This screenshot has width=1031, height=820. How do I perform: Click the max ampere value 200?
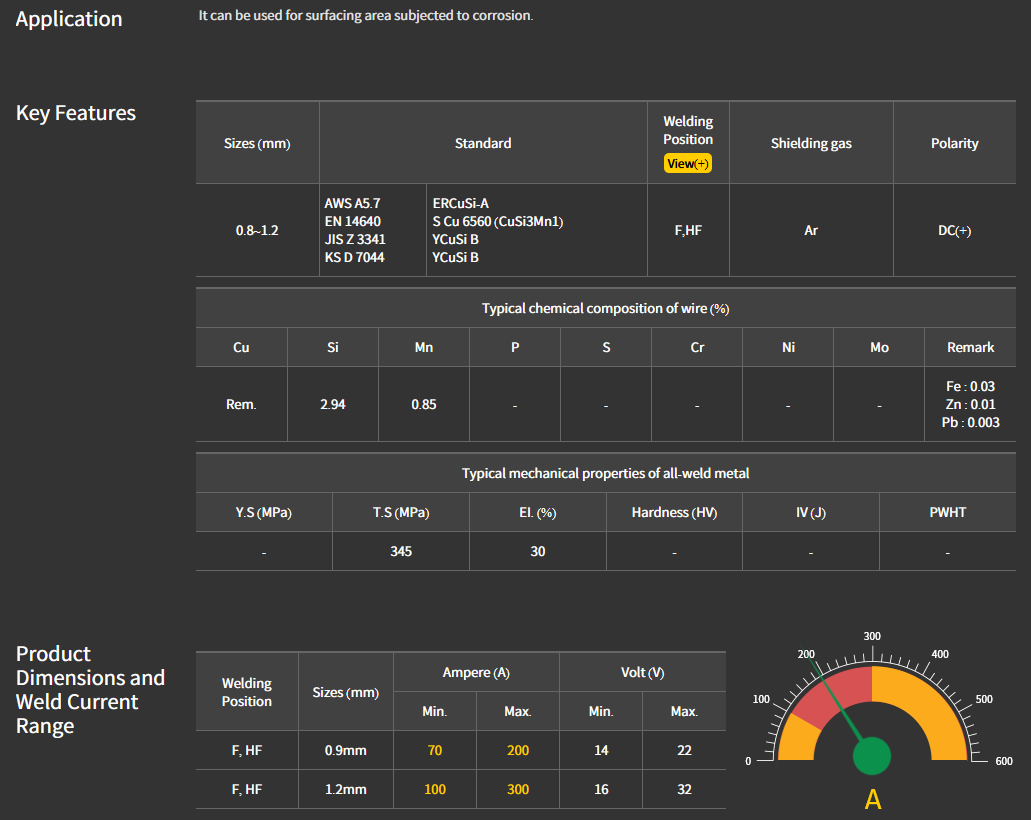coord(518,750)
